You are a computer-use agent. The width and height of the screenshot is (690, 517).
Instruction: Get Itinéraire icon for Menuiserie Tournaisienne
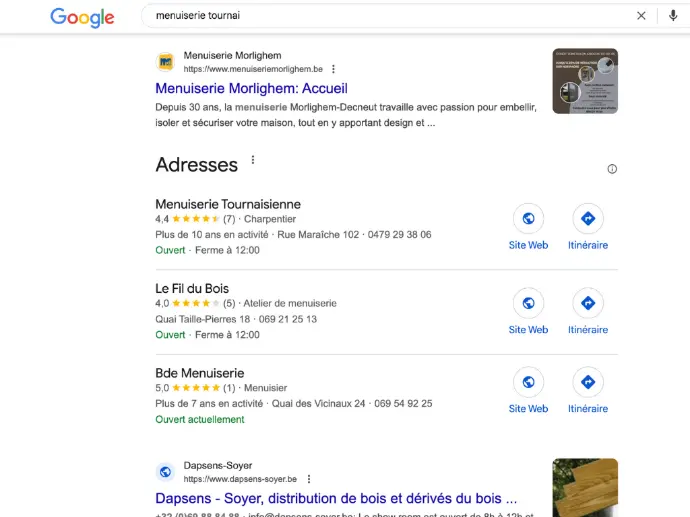pyautogui.click(x=588, y=218)
